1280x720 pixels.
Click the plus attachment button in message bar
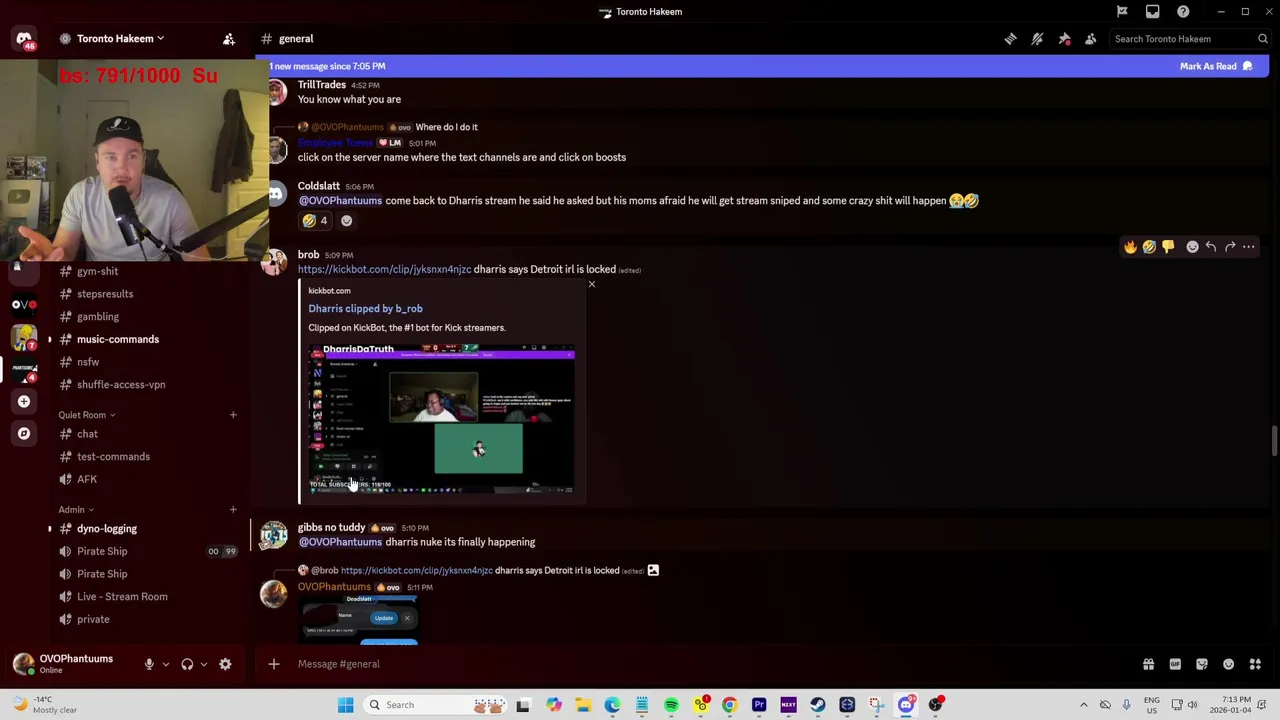(x=274, y=664)
